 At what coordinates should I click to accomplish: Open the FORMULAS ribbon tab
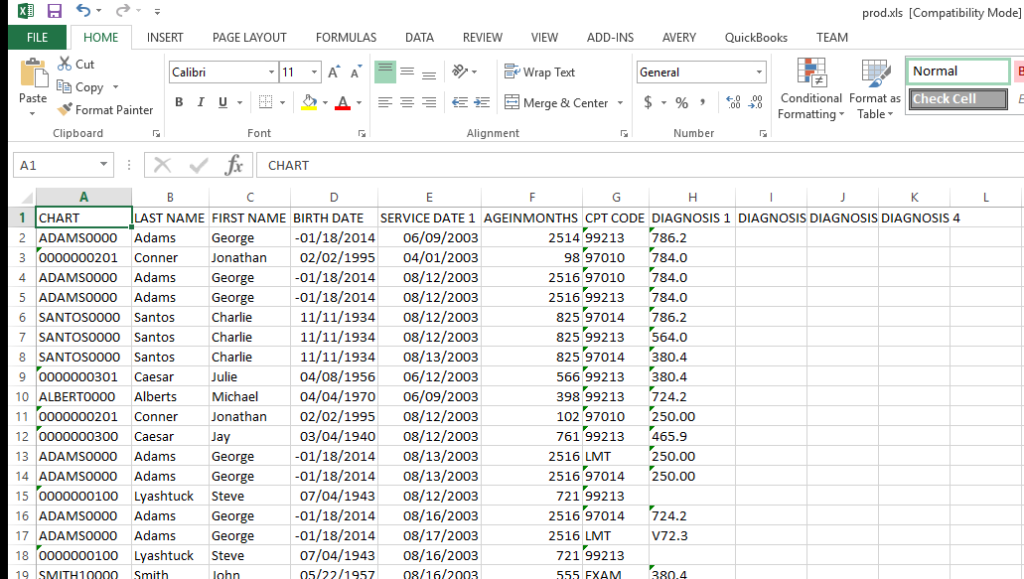(346, 38)
